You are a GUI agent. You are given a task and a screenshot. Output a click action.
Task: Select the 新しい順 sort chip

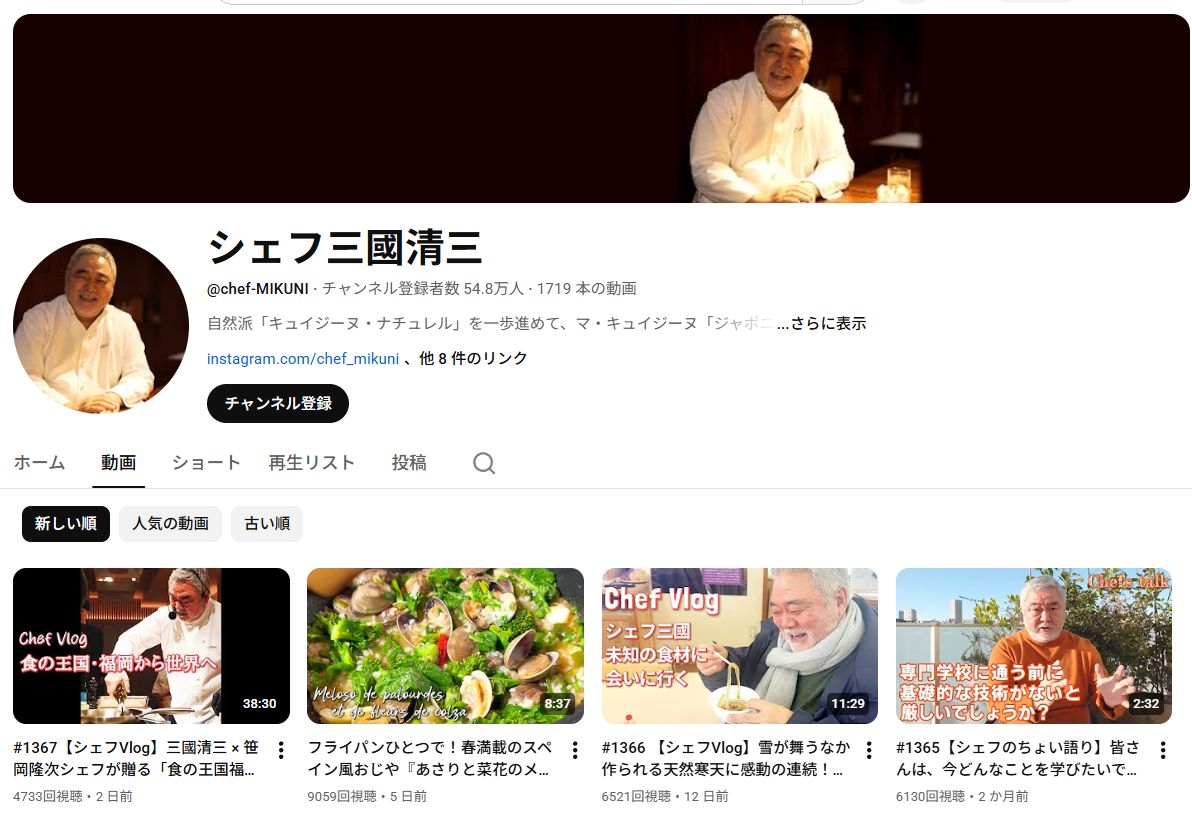pos(65,524)
